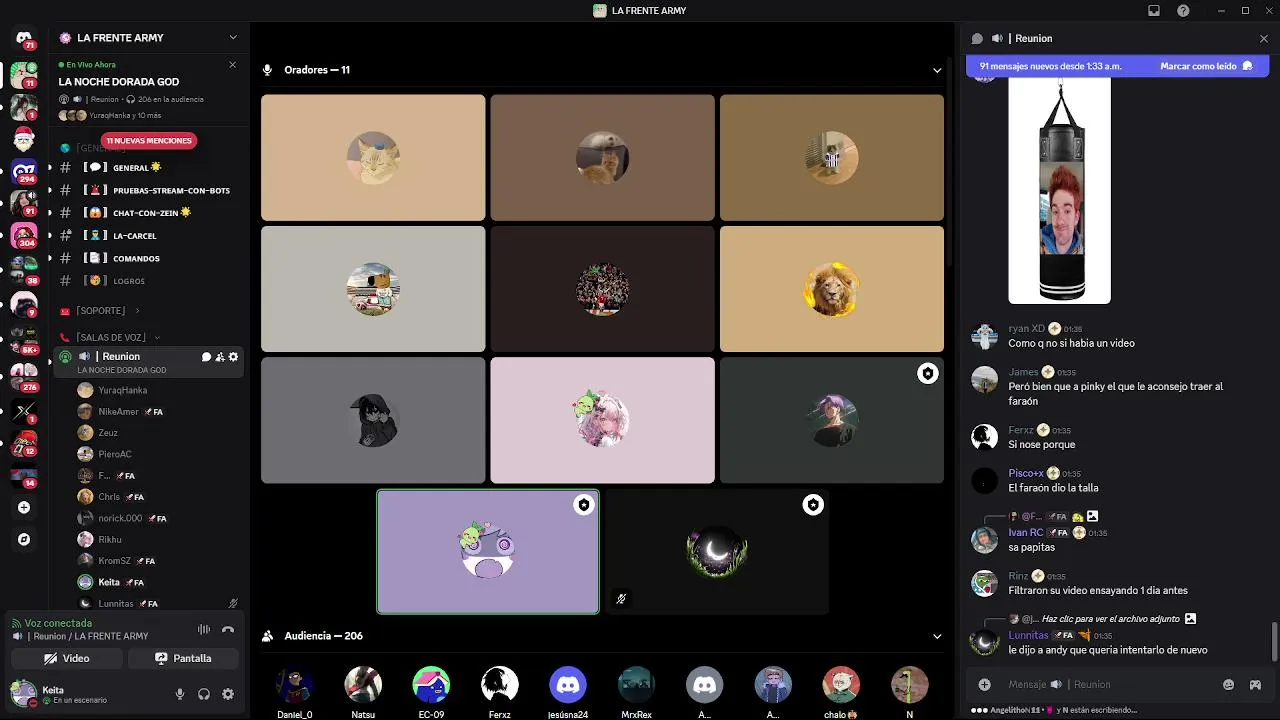Click Marcar como leído button
Viewport: 1280px width, 720px height.
(x=1206, y=66)
